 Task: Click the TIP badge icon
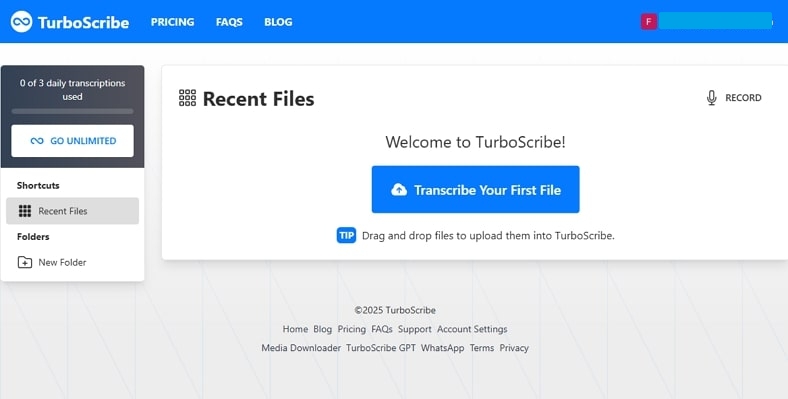click(x=346, y=235)
